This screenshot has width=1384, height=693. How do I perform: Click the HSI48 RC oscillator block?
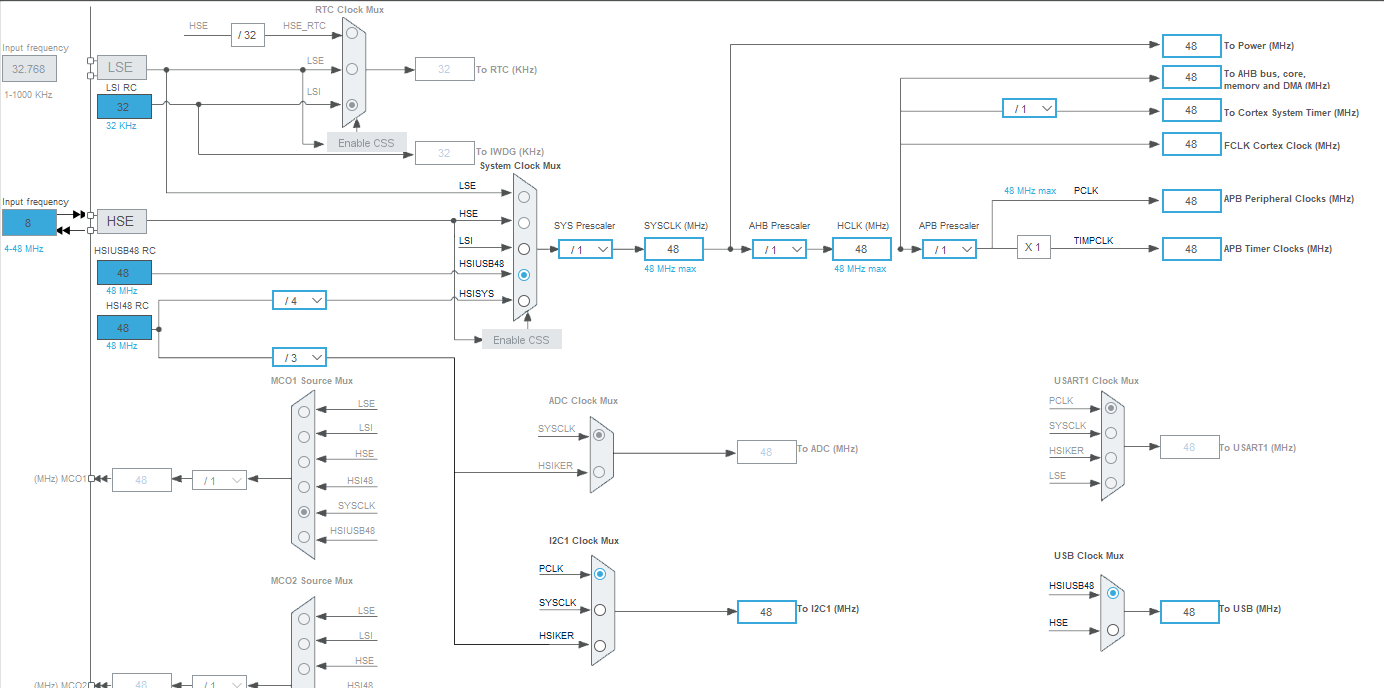pos(123,327)
